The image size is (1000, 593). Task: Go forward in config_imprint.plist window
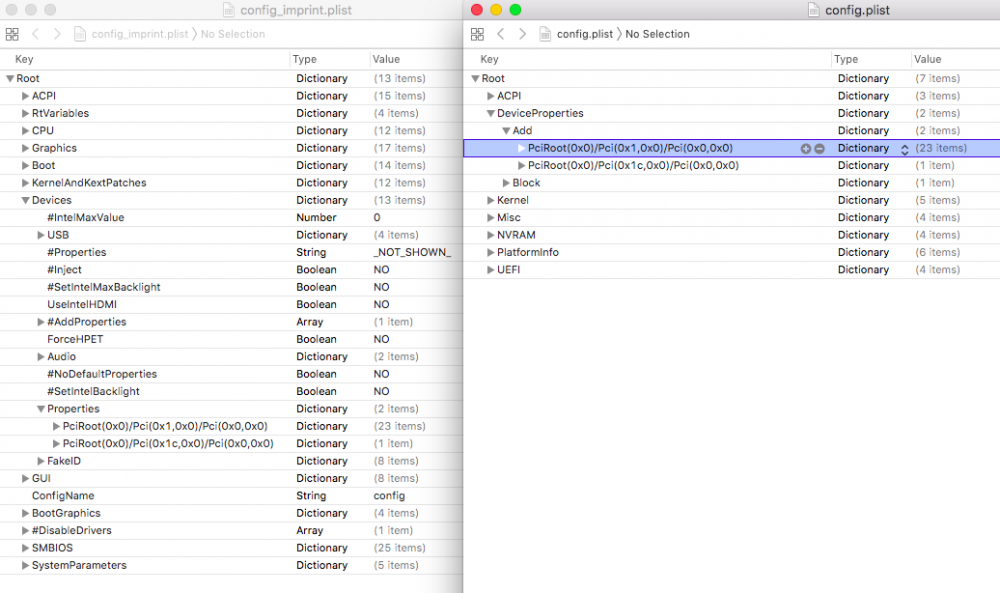pyautogui.click(x=57, y=34)
